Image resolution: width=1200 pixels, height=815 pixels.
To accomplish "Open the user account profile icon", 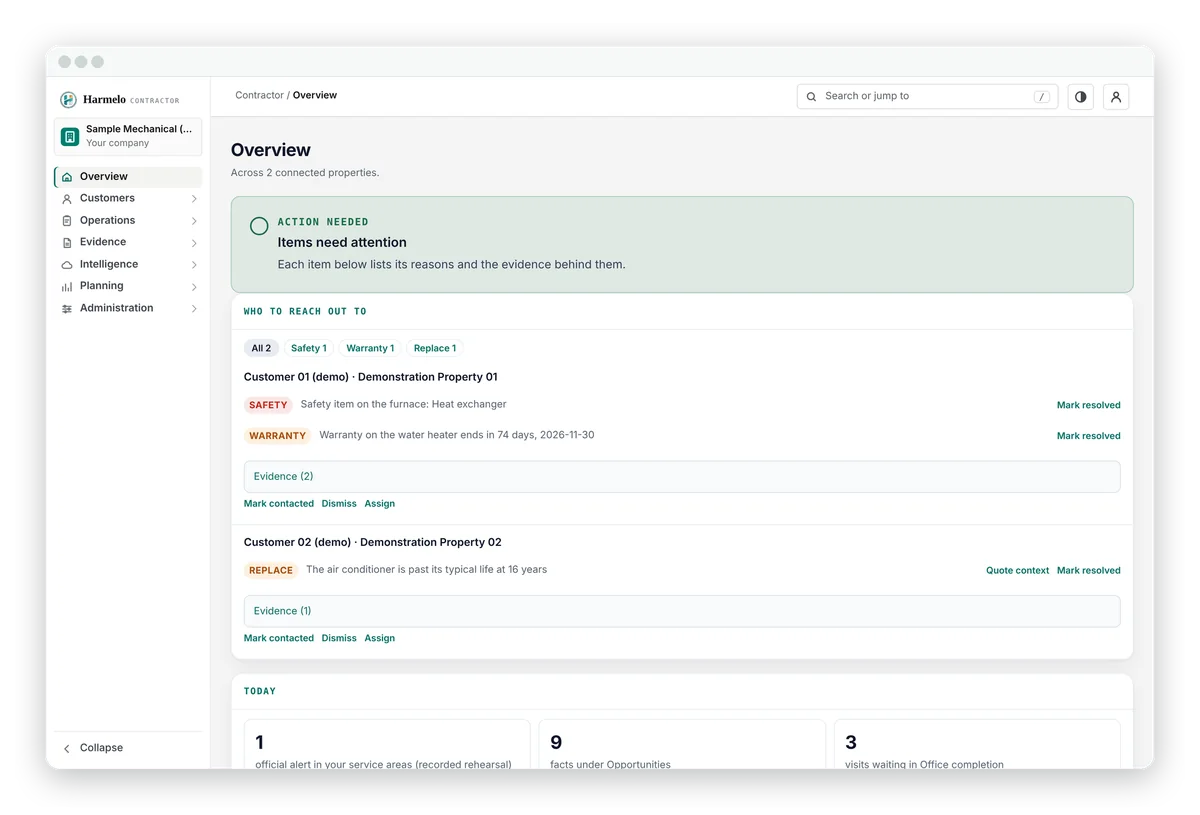I will tap(1116, 97).
